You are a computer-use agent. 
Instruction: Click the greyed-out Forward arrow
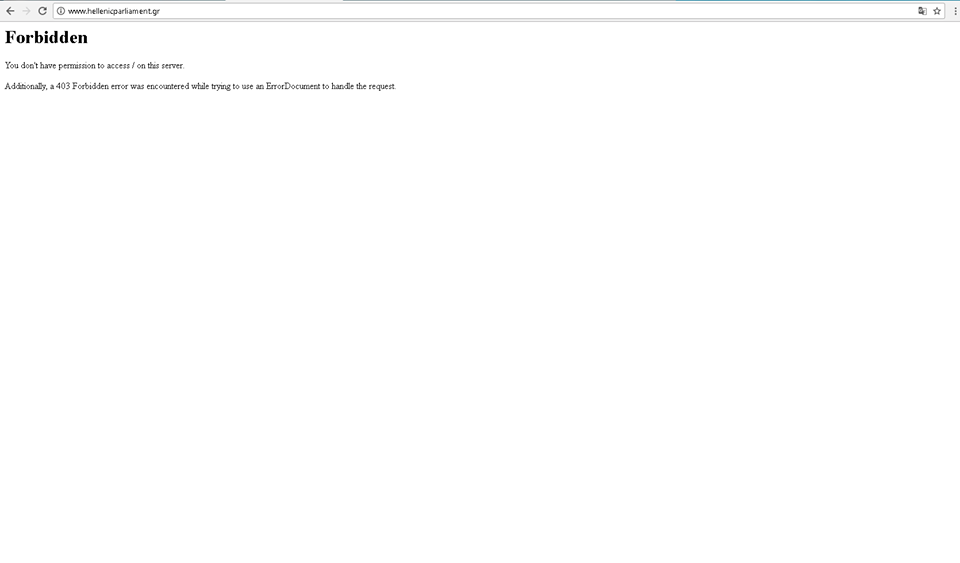click(26, 11)
